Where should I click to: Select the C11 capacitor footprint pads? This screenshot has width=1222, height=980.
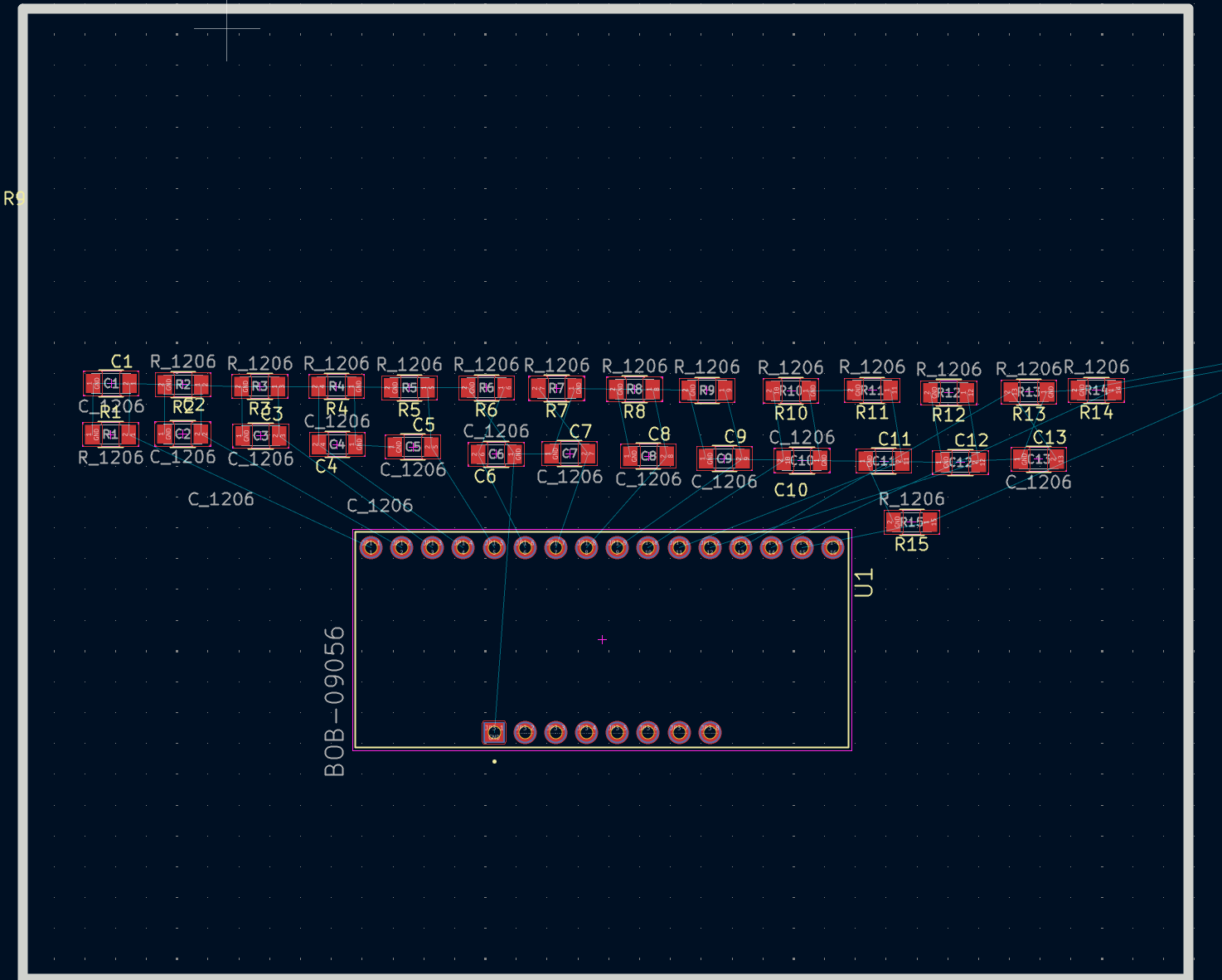[883, 461]
